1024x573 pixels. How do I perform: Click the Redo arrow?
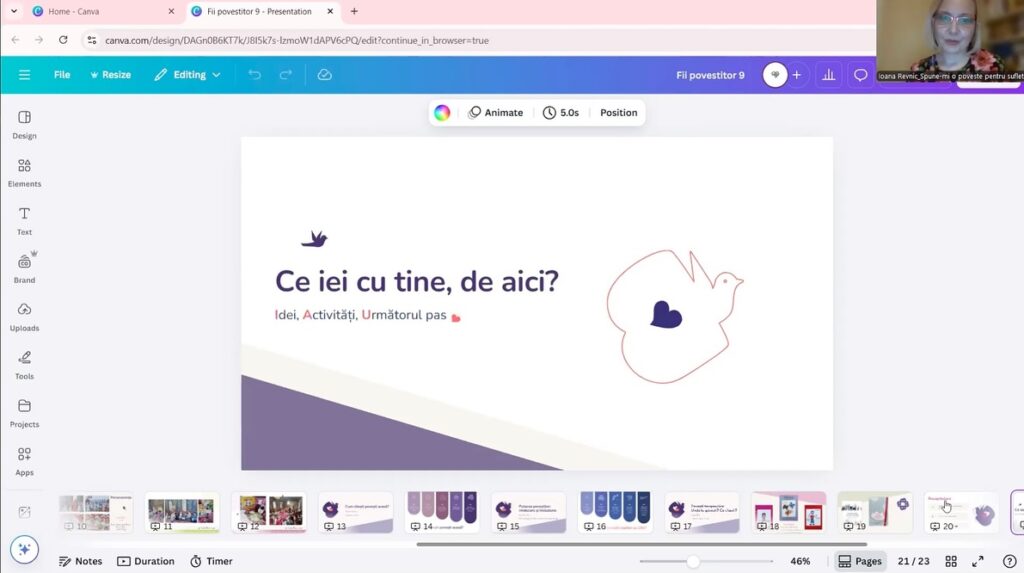285,74
